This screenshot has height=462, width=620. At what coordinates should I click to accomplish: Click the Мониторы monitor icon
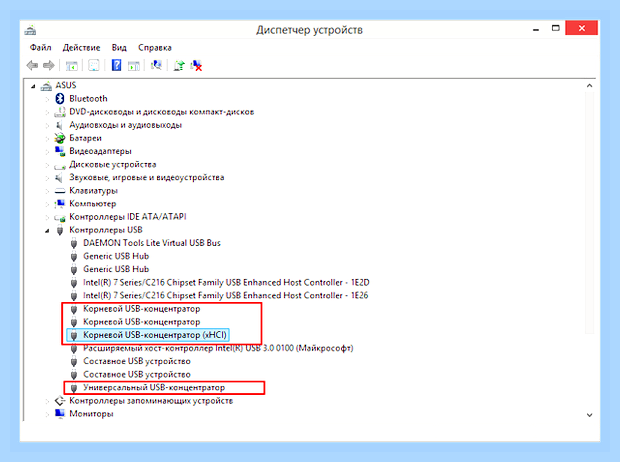pyautogui.click(x=60, y=413)
